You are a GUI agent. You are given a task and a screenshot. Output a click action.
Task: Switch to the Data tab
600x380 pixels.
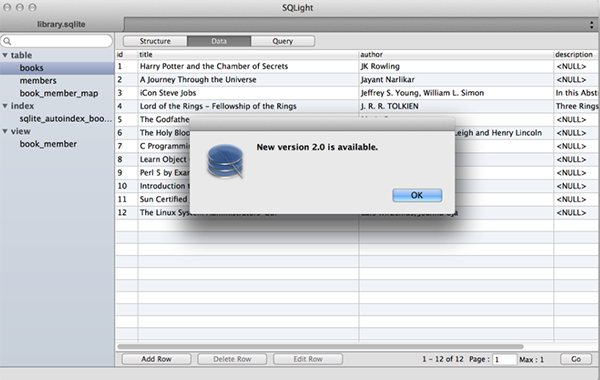(219, 41)
